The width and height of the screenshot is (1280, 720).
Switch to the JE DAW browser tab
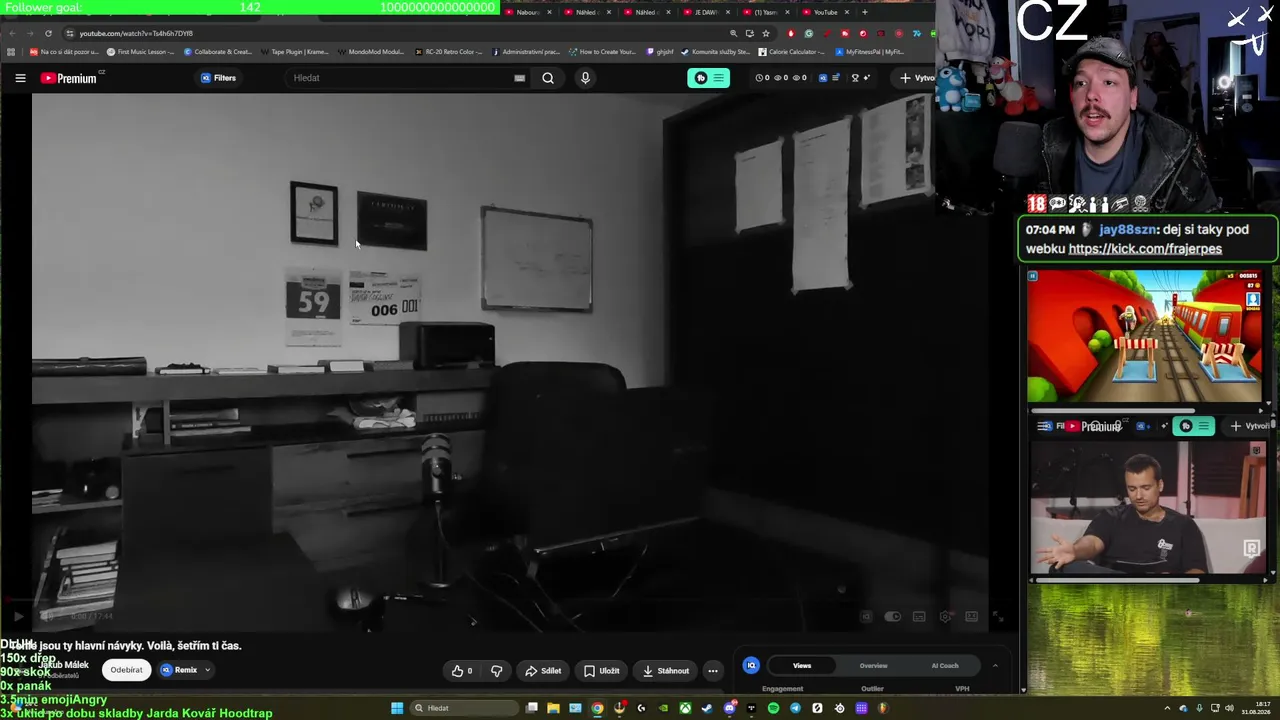pos(705,12)
